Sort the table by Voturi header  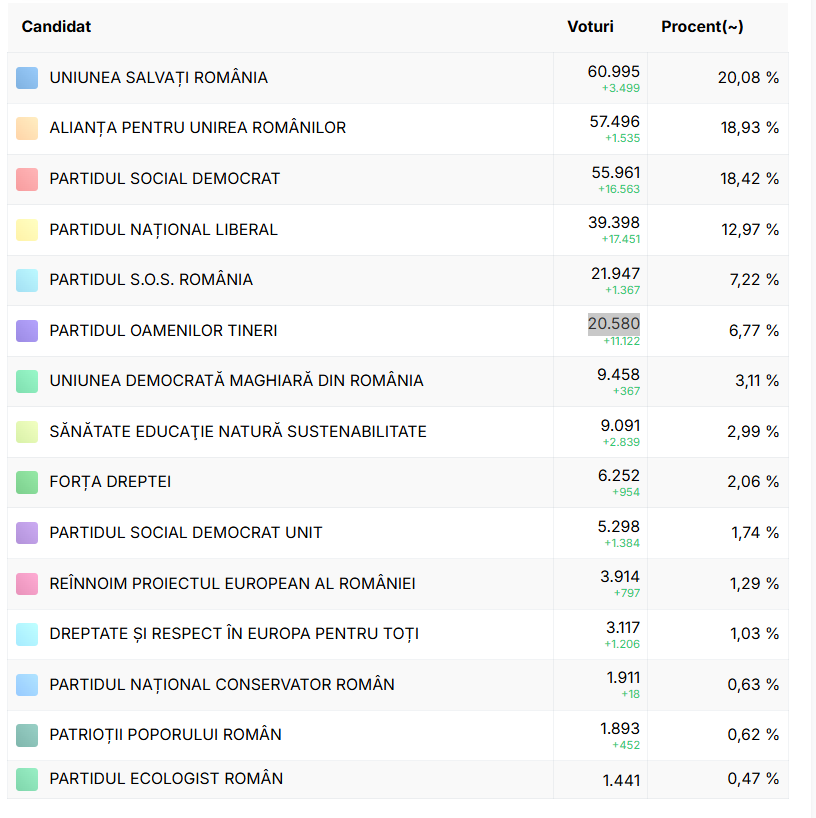click(x=590, y=27)
